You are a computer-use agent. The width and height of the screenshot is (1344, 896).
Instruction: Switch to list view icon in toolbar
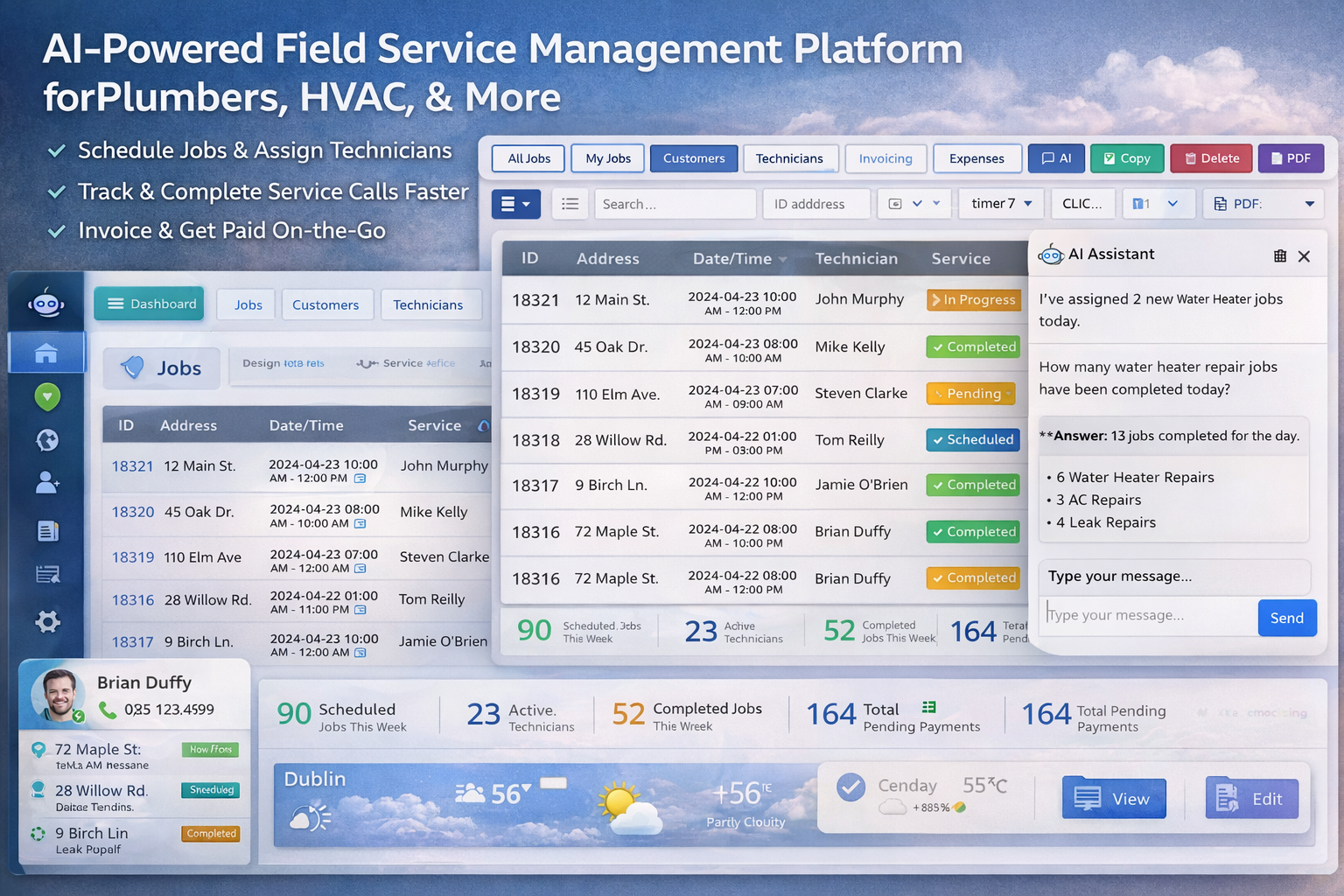pyautogui.click(x=570, y=204)
